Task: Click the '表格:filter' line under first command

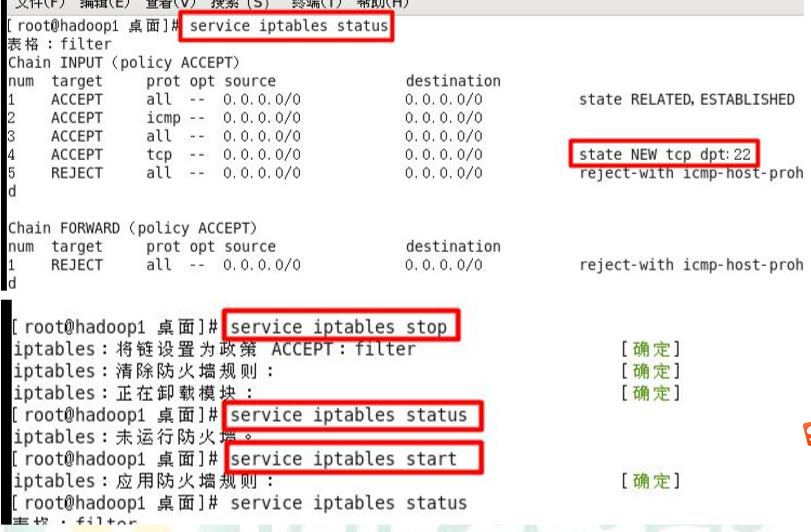Action: tap(59, 44)
